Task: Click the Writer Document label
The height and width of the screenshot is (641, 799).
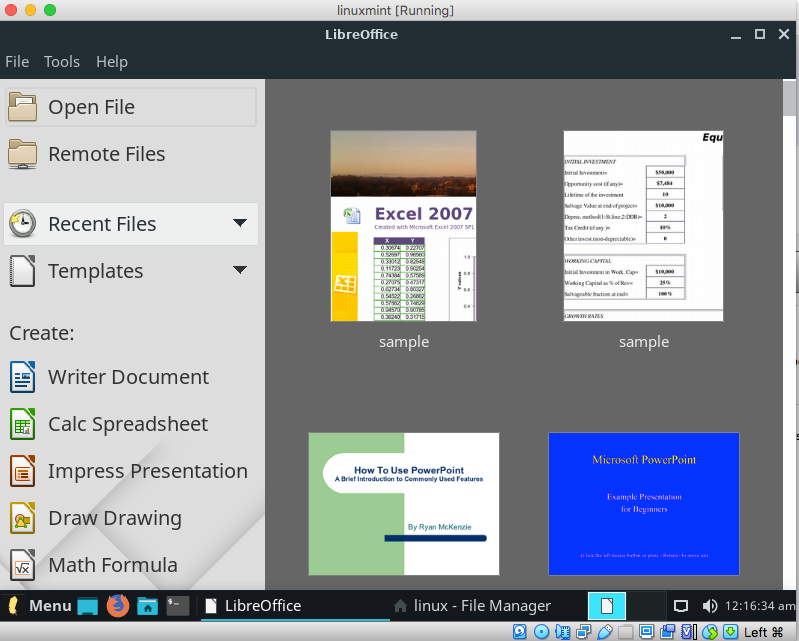Action: click(128, 377)
